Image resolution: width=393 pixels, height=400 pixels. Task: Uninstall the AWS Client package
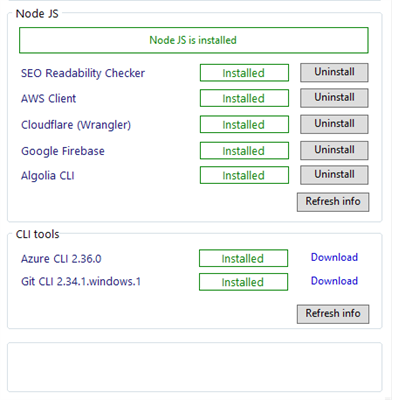point(334,98)
